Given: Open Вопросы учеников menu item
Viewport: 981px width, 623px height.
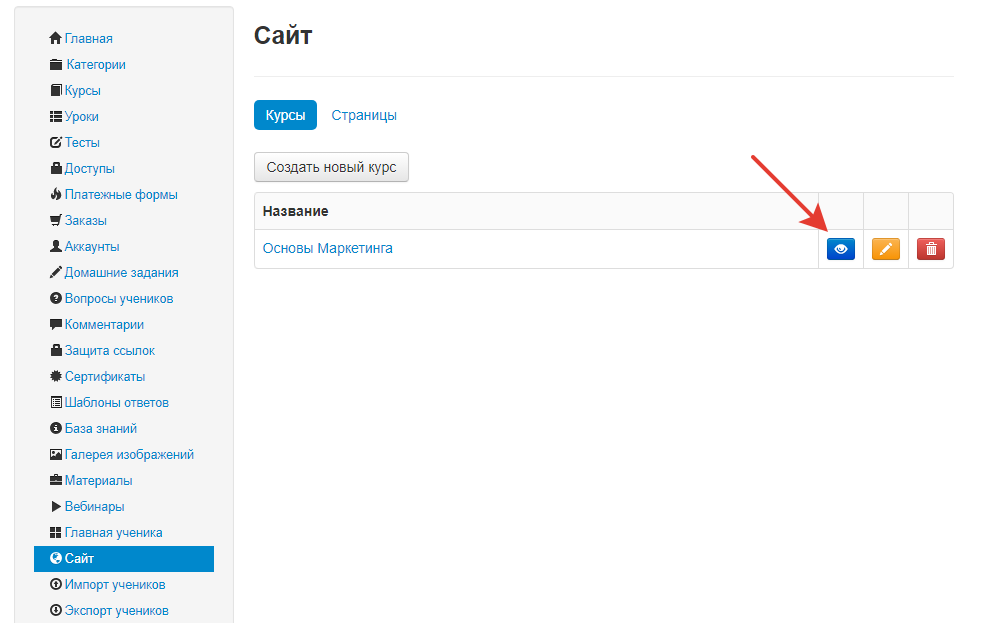Looking at the screenshot, I should pyautogui.click(x=119, y=299).
